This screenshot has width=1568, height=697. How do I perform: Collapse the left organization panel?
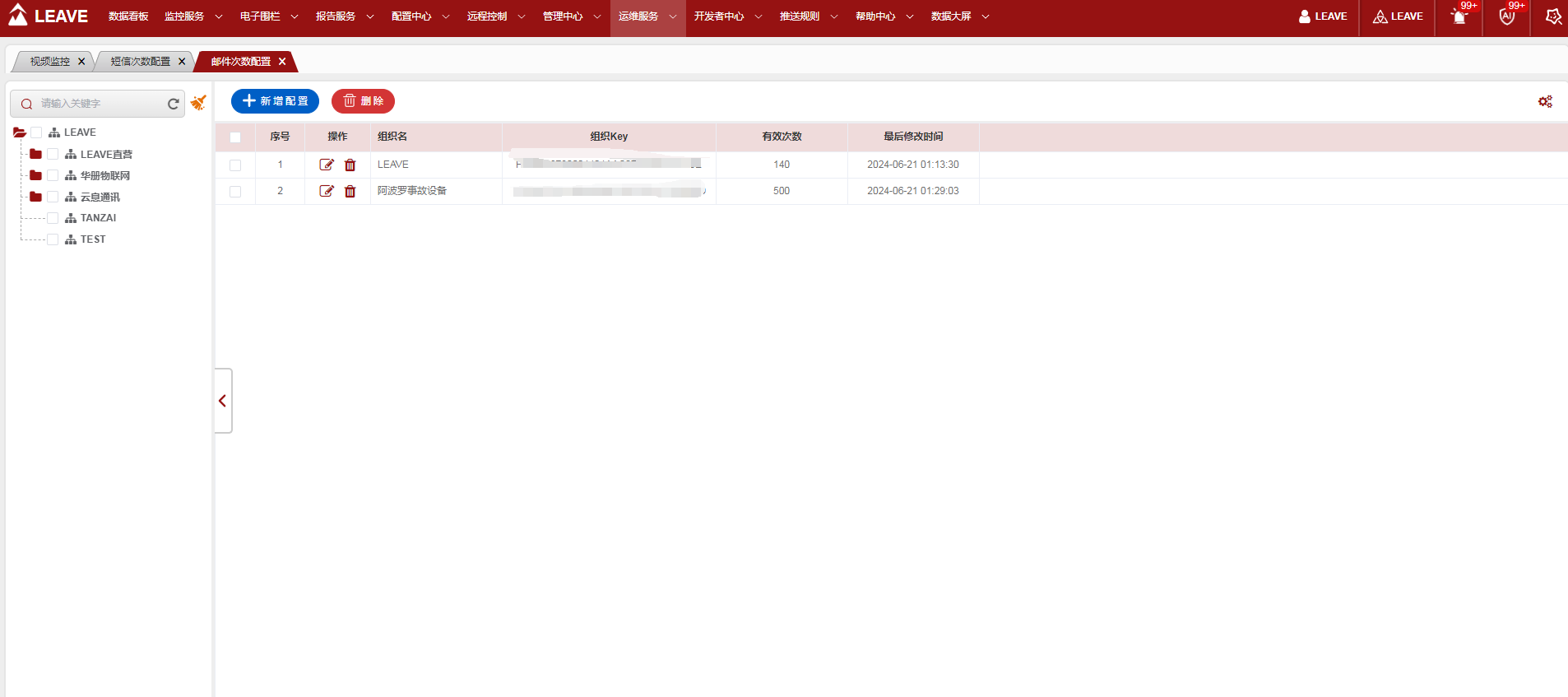[x=222, y=401]
